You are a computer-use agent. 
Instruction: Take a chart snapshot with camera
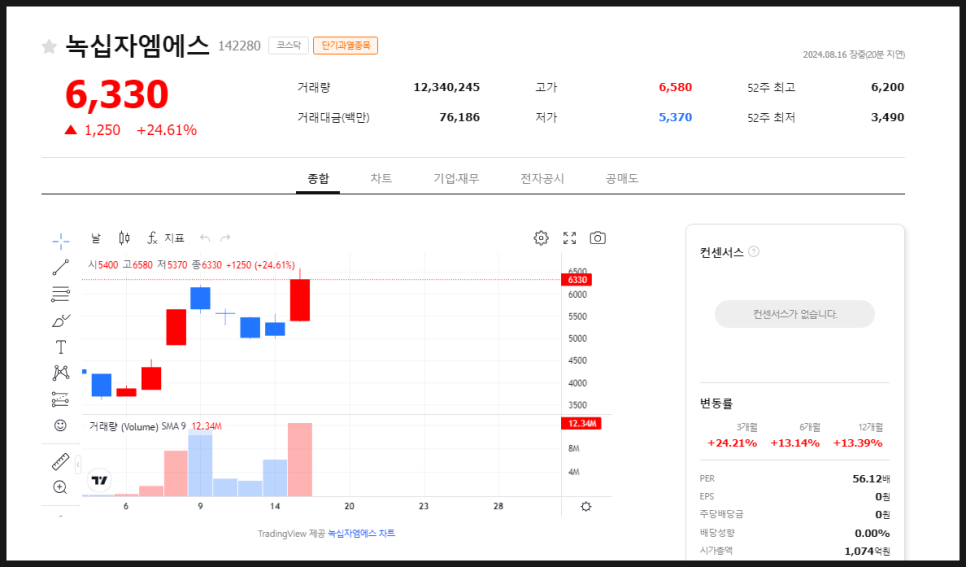598,238
